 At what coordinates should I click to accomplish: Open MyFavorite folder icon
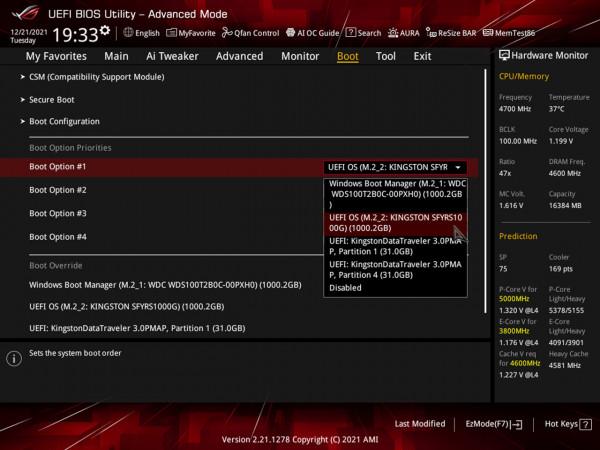tap(171, 33)
